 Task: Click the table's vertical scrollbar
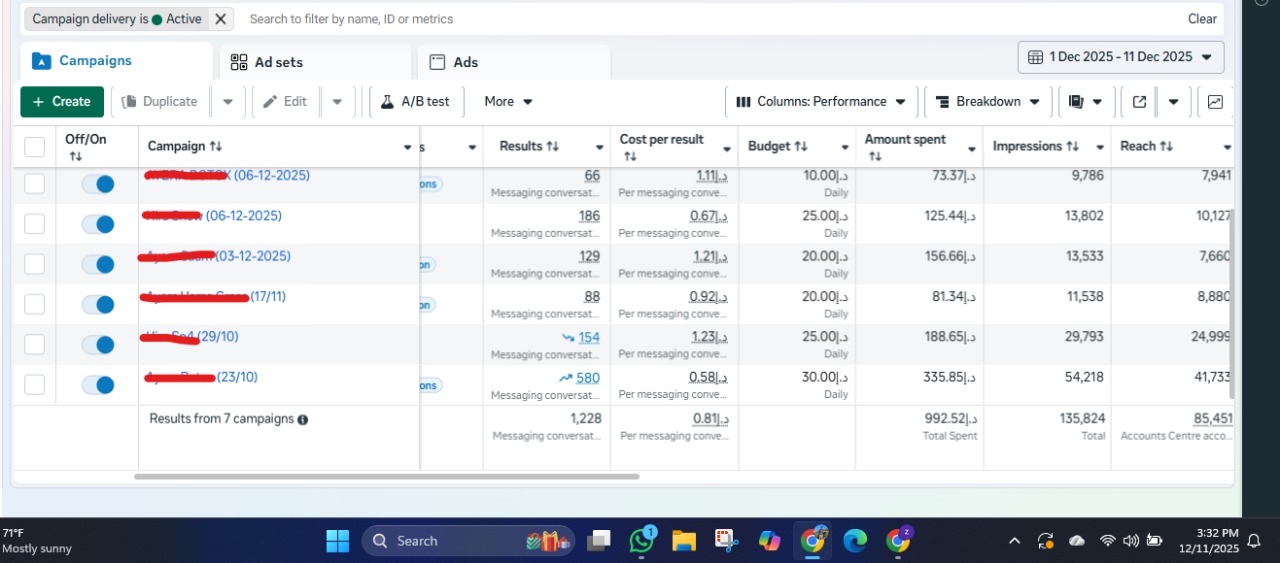tap(1231, 304)
